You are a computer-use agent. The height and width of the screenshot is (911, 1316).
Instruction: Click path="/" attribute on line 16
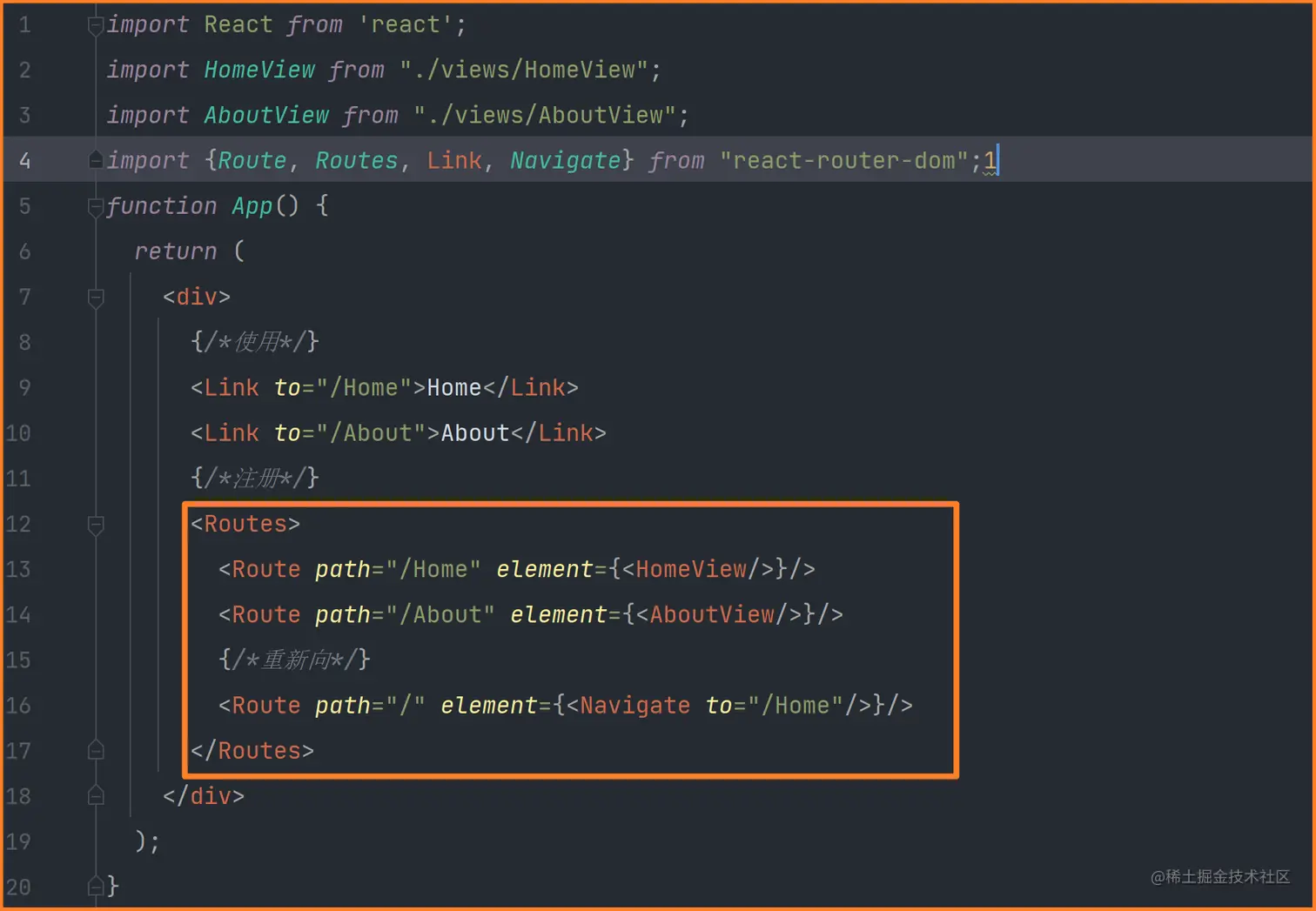[x=370, y=705]
